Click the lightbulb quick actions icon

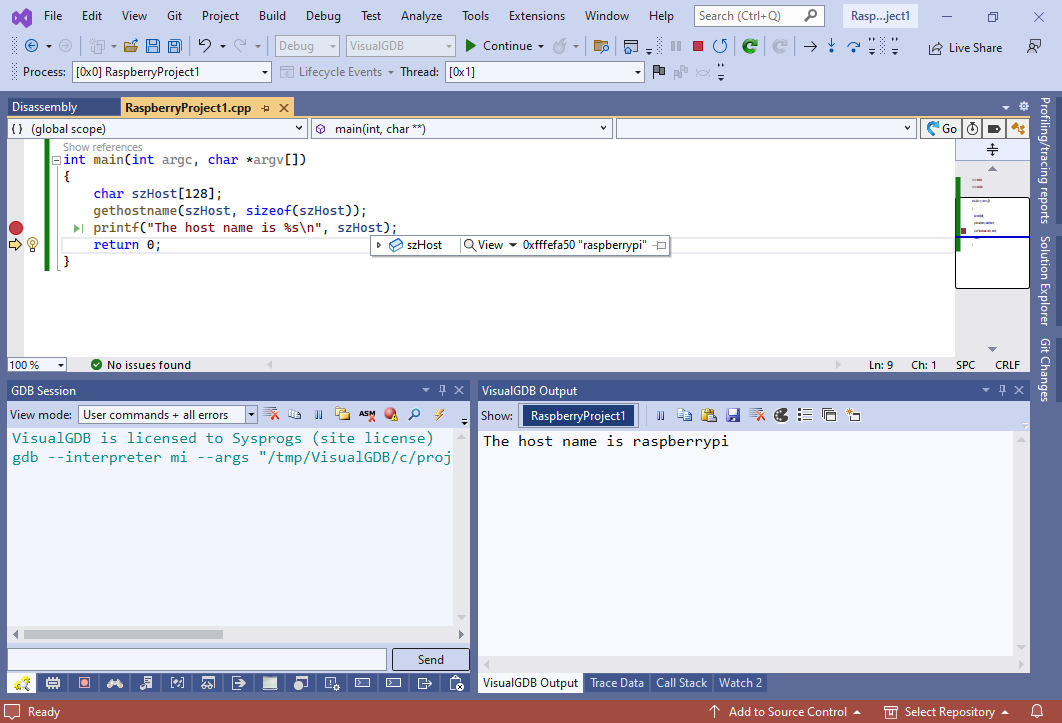[32, 245]
